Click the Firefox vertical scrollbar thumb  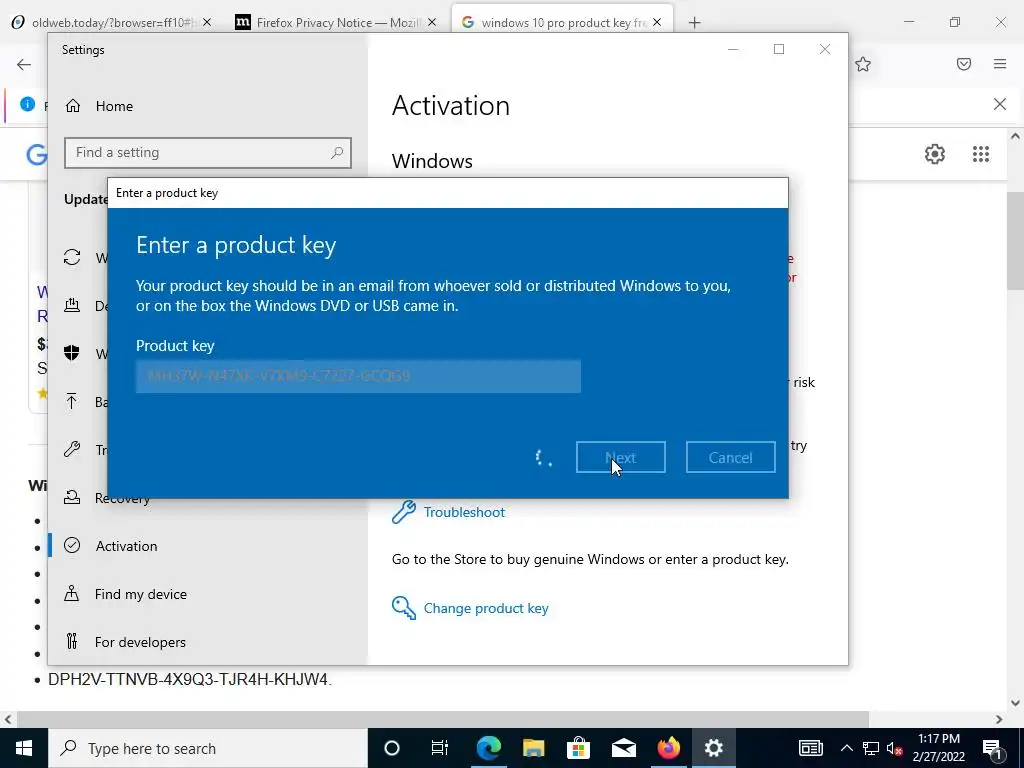1015,242
